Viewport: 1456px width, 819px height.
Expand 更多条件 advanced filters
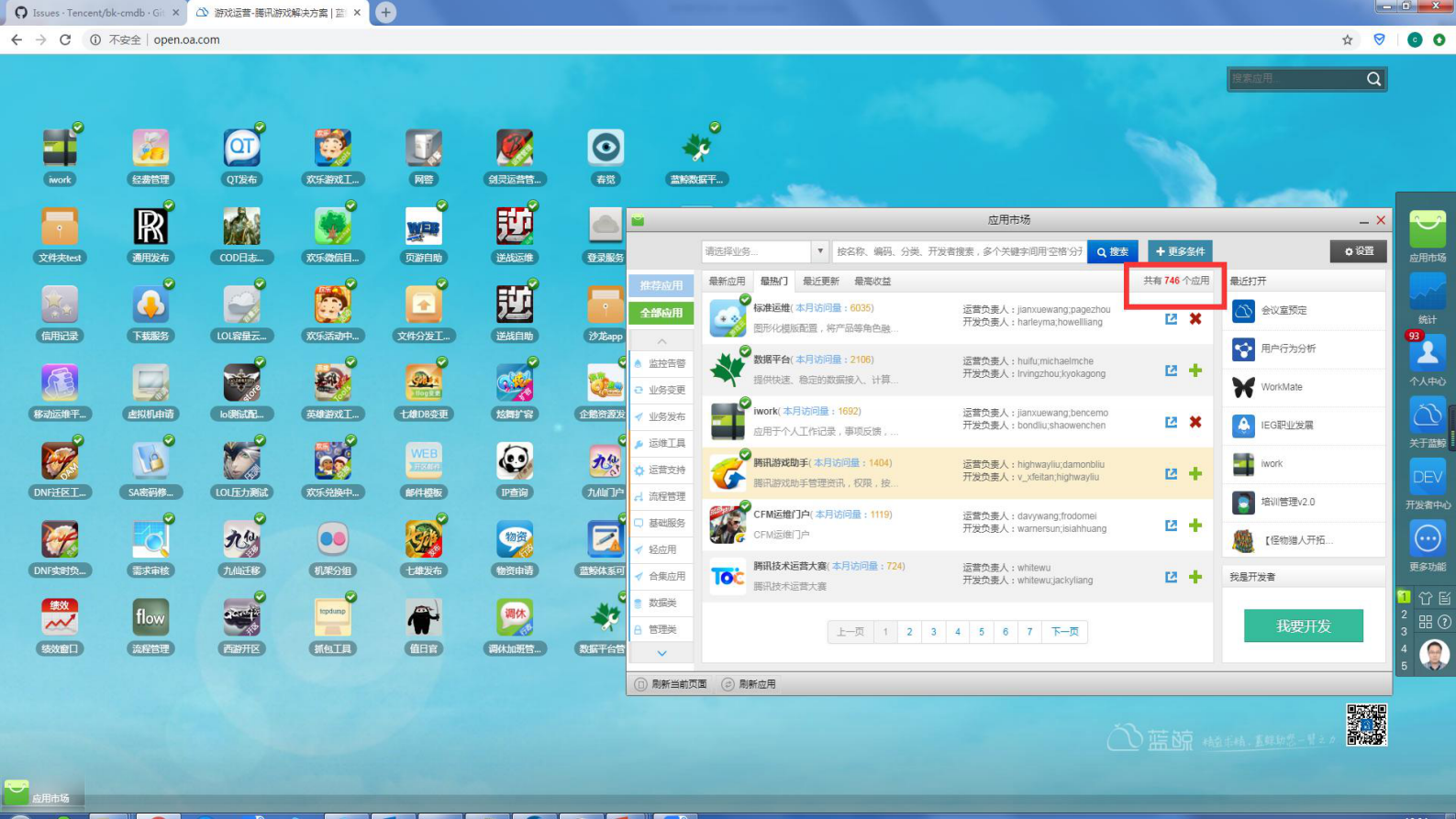click(x=1180, y=251)
